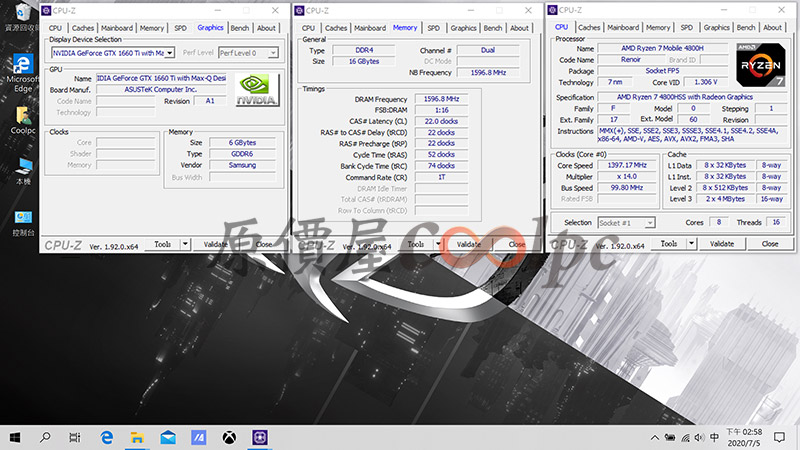Screen dimensions: 800x450
Task: Open Task View on the taskbar
Action: (75, 437)
